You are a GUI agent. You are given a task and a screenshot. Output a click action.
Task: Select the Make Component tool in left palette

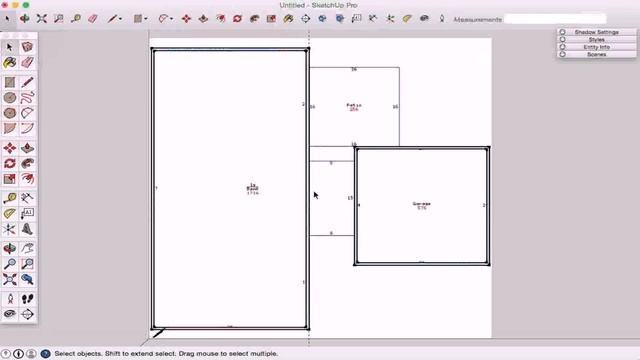27,47
